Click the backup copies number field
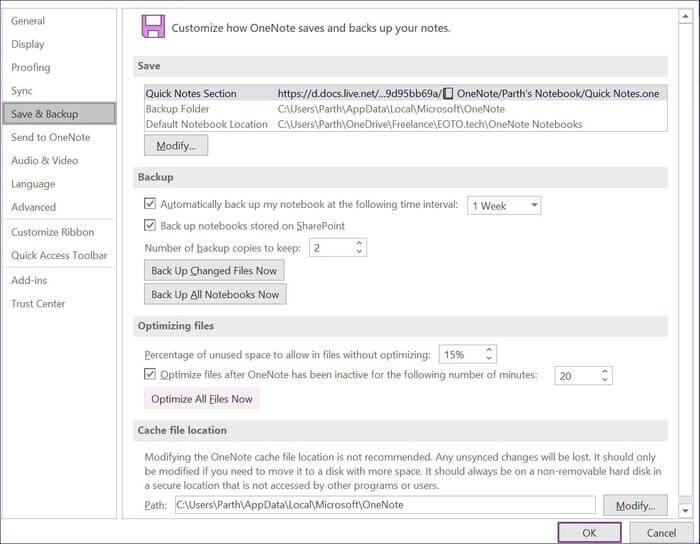The image size is (700, 544). [331, 248]
